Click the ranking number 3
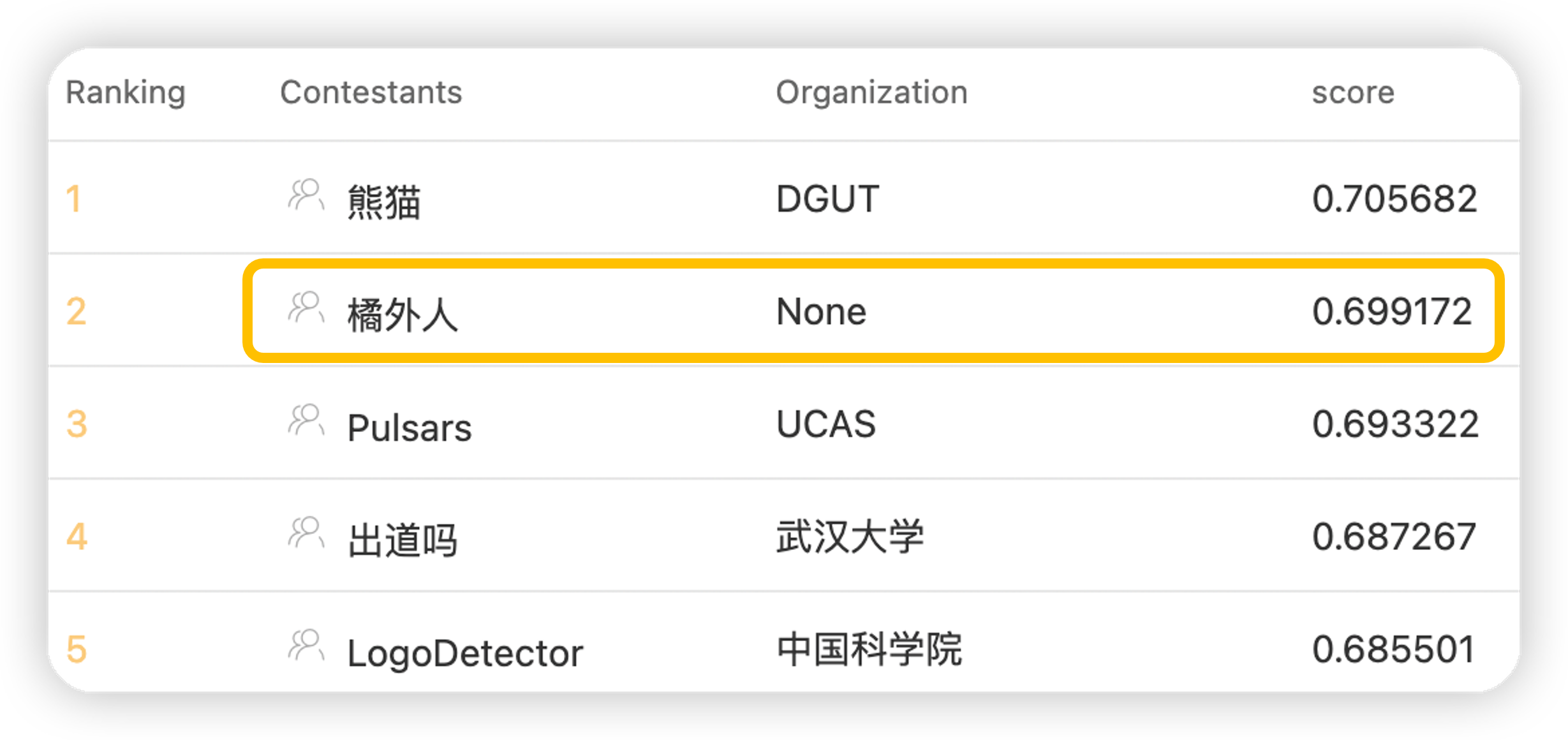1568x740 pixels. point(77,424)
